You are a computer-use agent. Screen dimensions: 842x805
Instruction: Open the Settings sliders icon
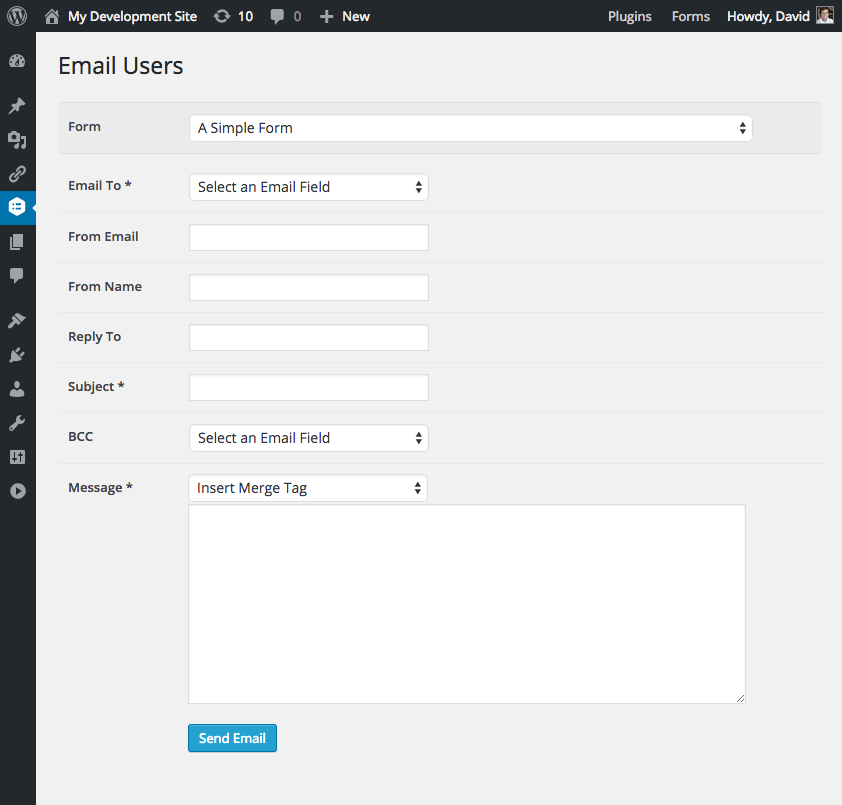tap(17, 456)
